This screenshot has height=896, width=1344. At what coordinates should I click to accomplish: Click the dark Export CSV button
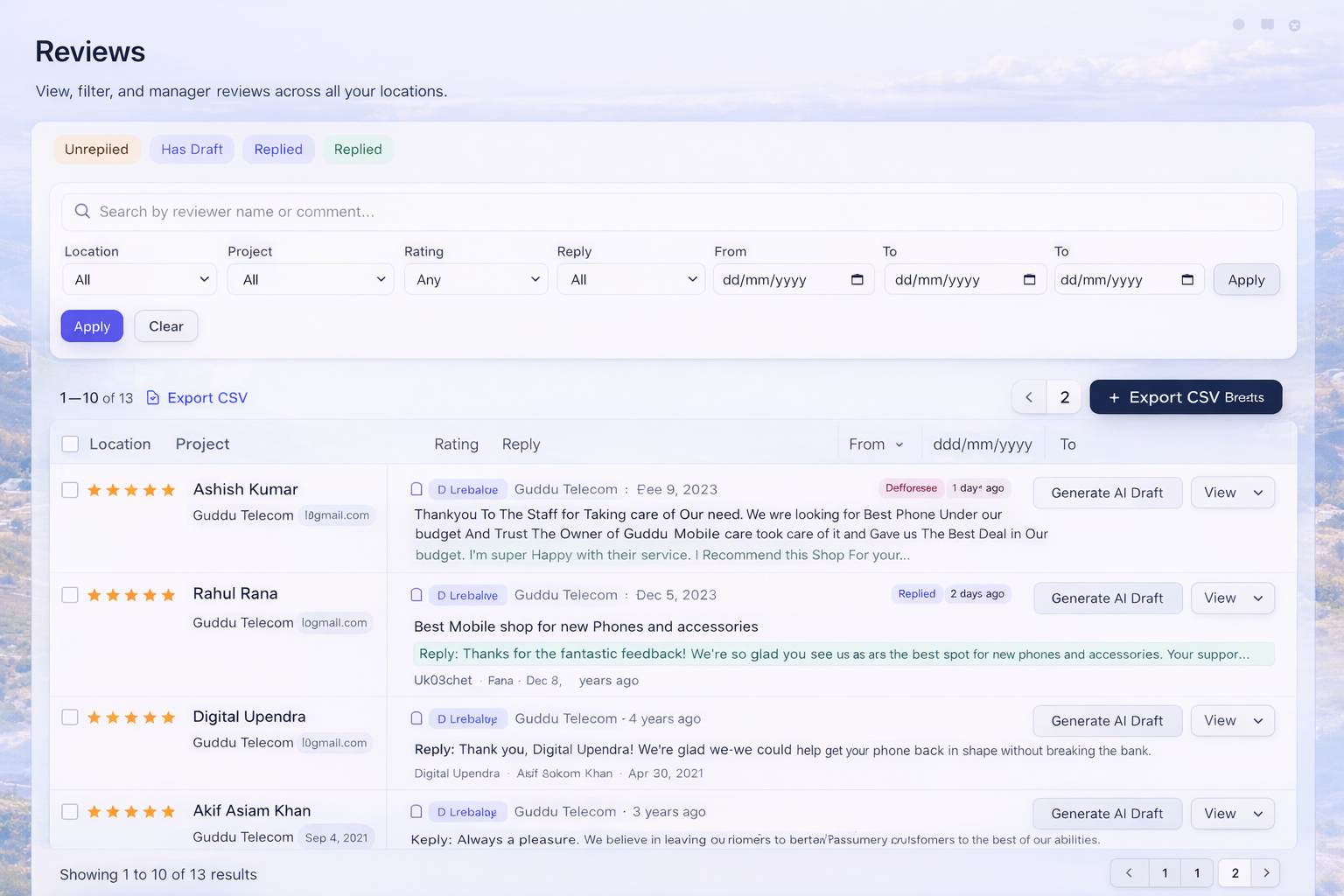(x=1186, y=397)
